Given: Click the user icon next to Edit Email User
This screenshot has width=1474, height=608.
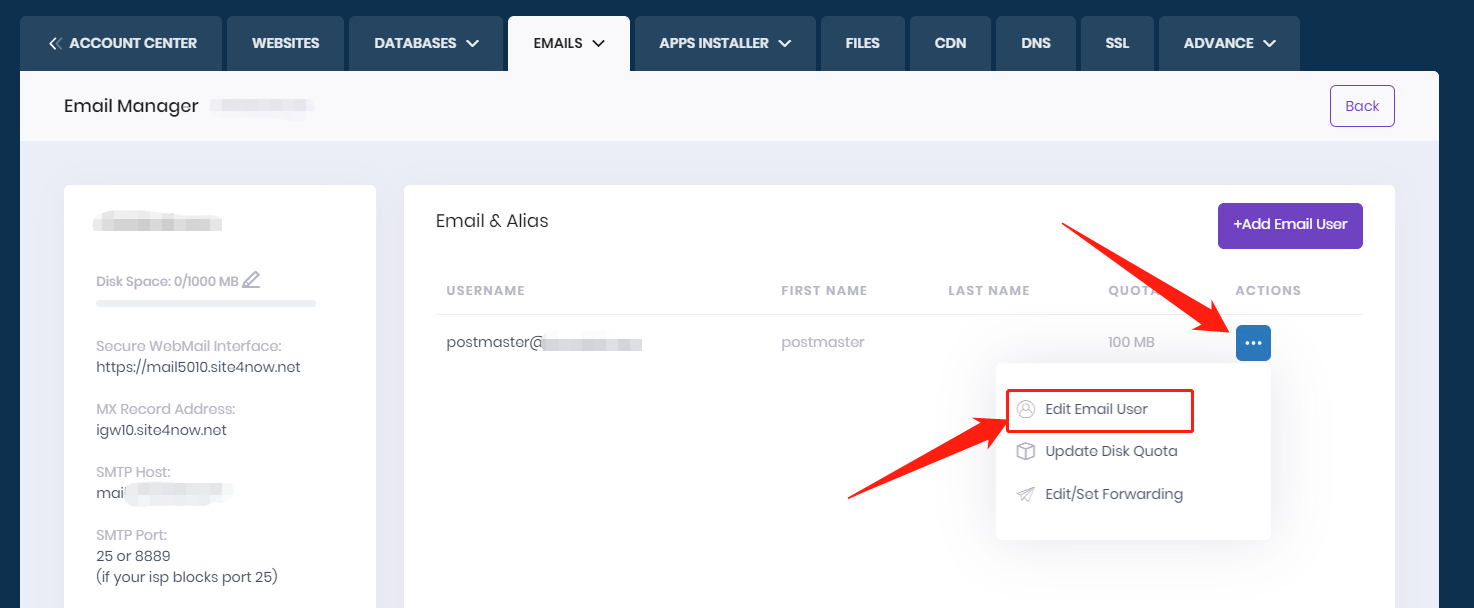Looking at the screenshot, I should (x=1025, y=409).
